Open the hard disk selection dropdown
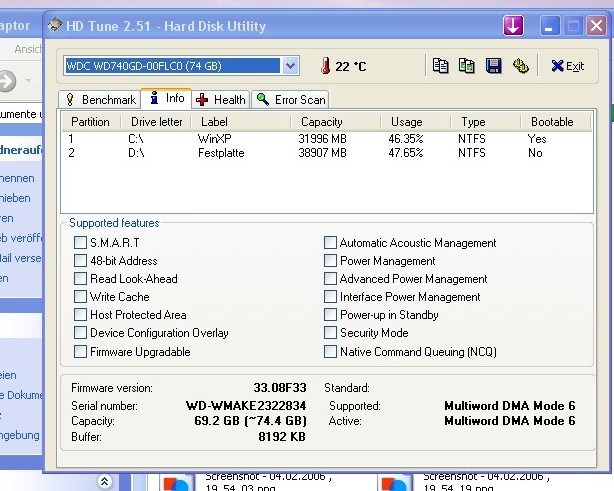The width and height of the screenshot is (614, 491). pos(290,66)
